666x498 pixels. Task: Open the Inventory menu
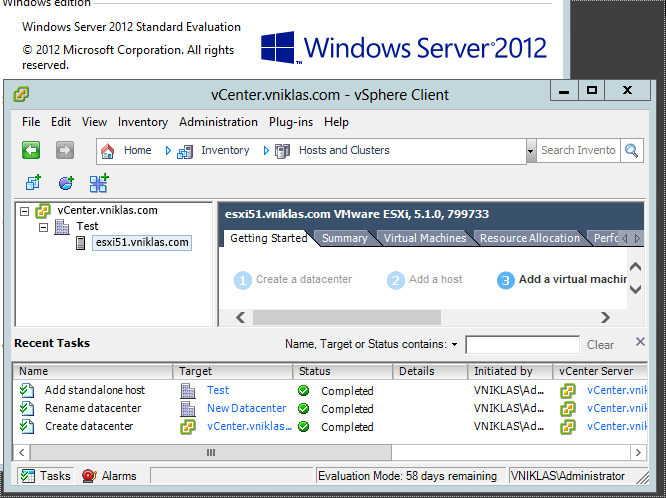click(143, 122)
